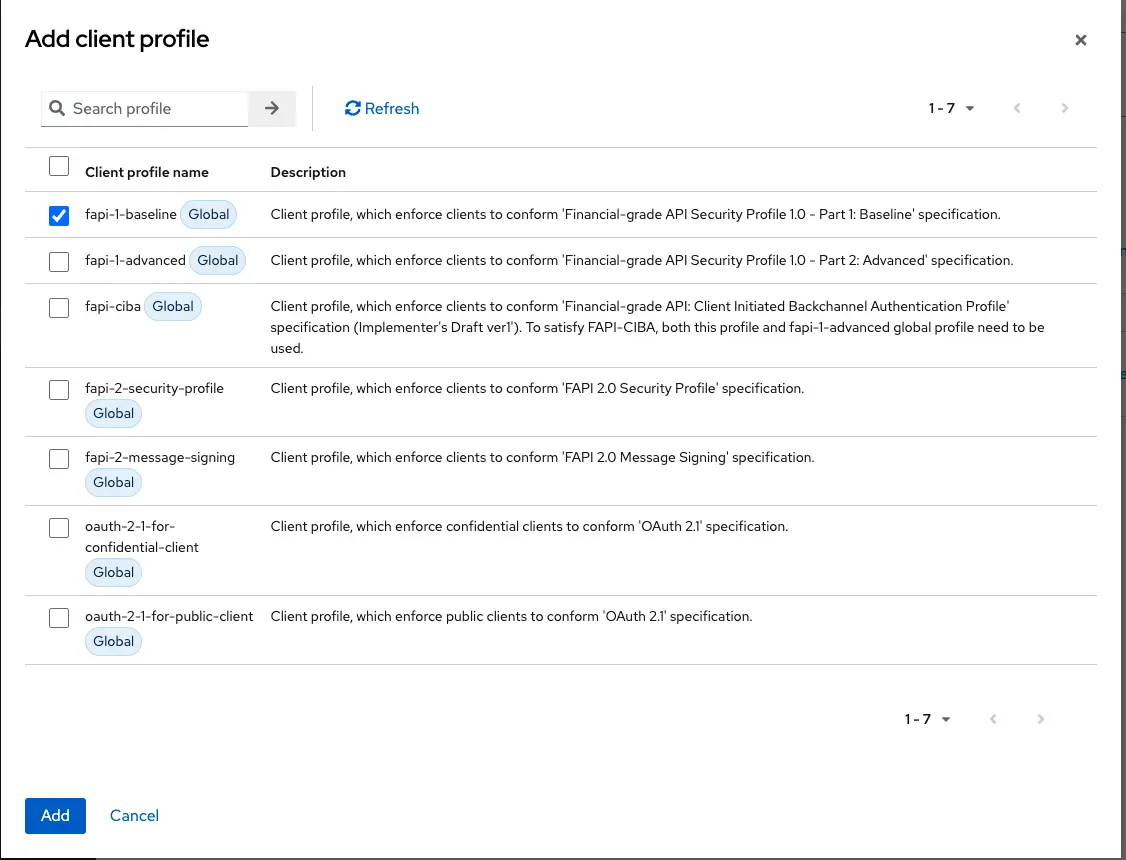
Task: Click the previous-page chevron in top pagination
Action: 1017,108
